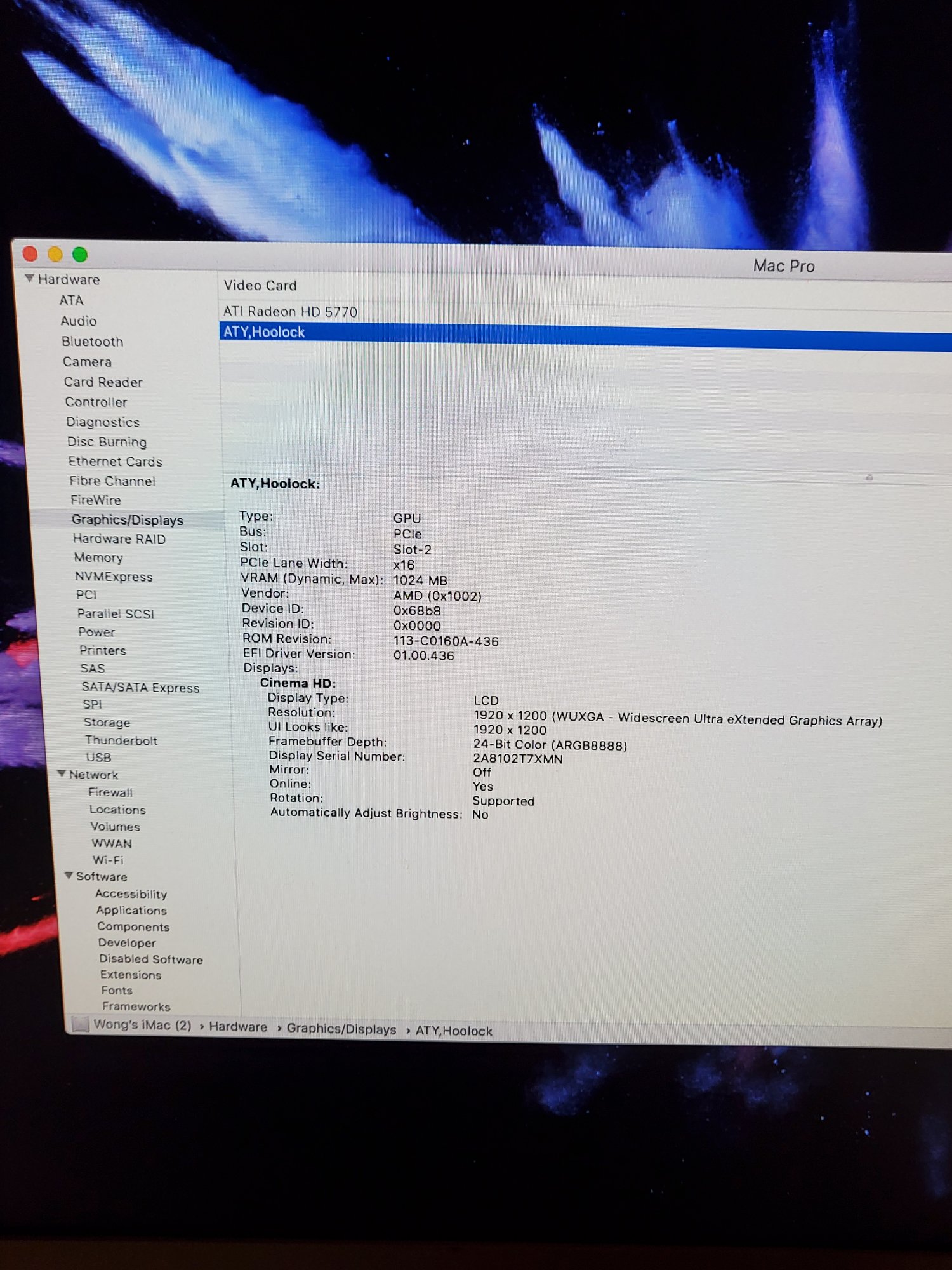Click the Cinema HD display heading

pyautogui.click(x=298, y=683)
